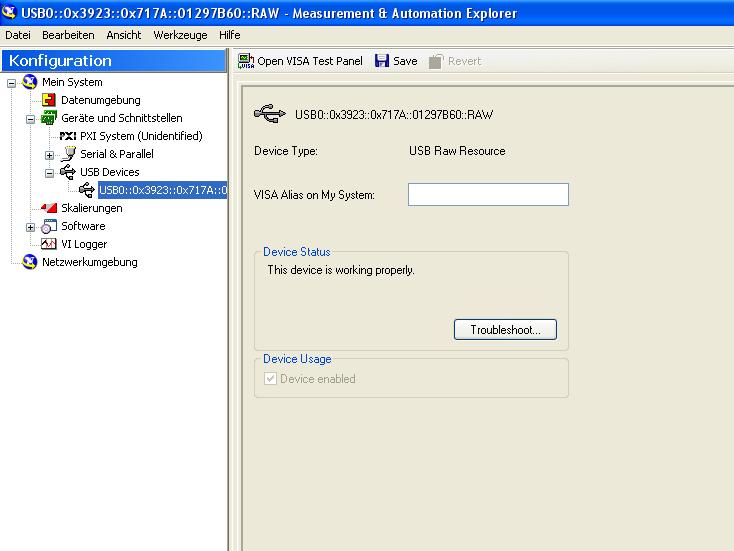The width and height of the screenshot is (734, 551).
Task: Click 'VISA Alias on My System:' label
Action: pyautogui.click(x=314, y=195)
